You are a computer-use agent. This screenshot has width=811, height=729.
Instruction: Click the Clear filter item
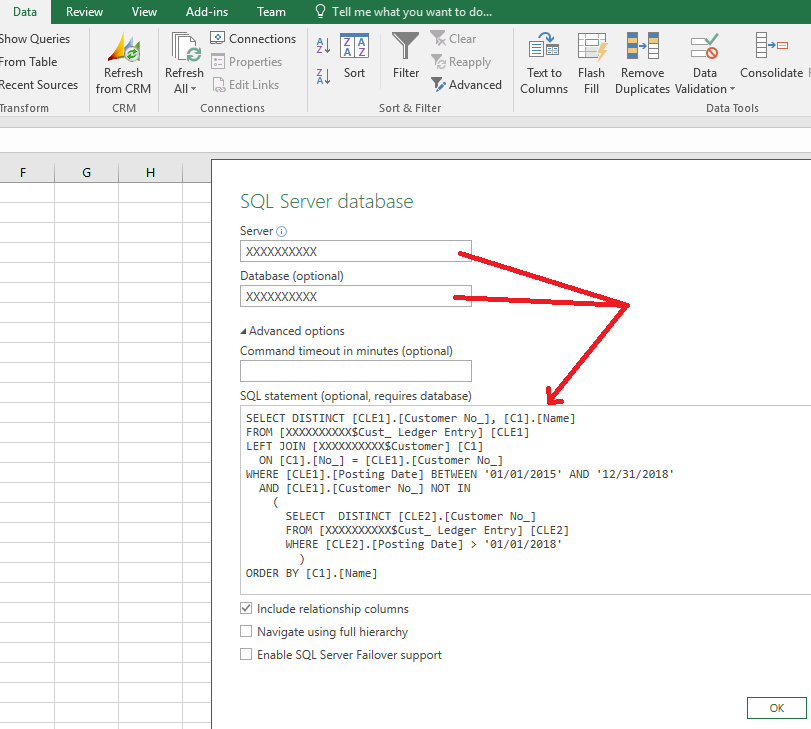coord(454,38)
